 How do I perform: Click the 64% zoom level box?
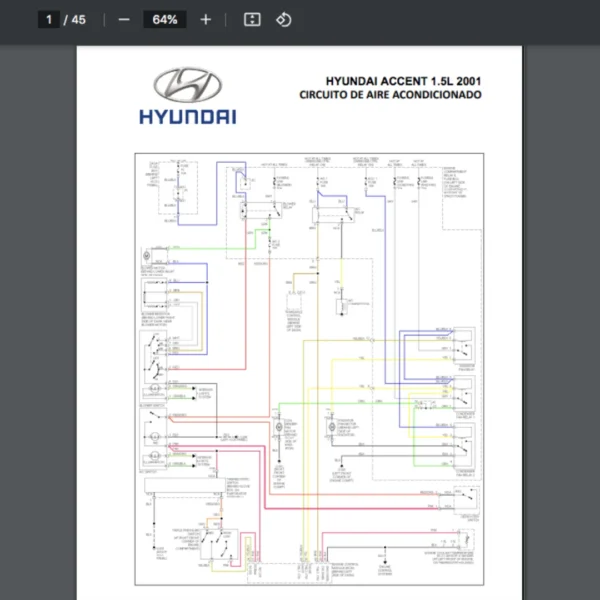click(164, 20)
